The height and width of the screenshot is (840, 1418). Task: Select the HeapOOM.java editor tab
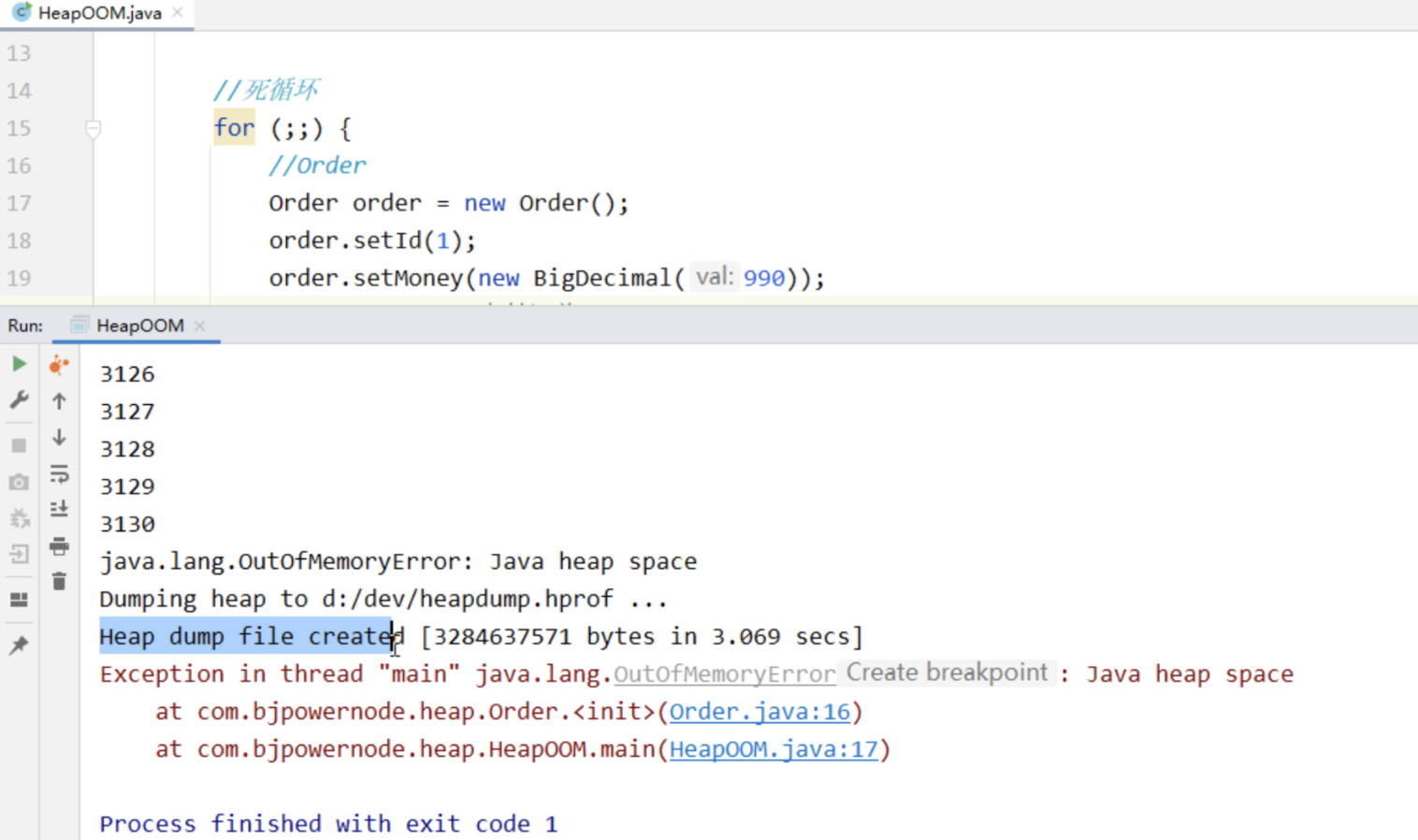tap(98, 13)
